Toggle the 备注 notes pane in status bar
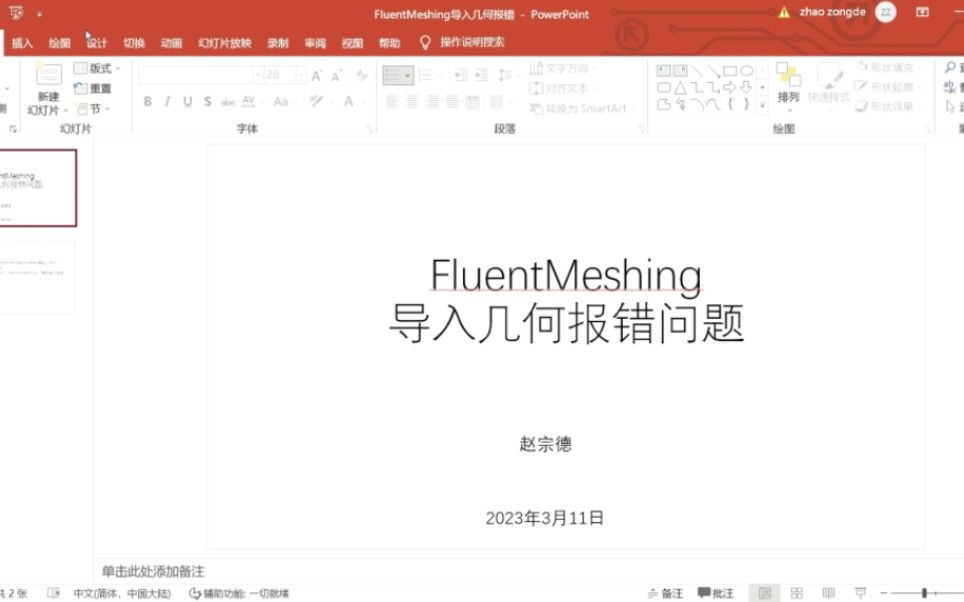This screenshot has width=964, height=602. tap(665, 593)
